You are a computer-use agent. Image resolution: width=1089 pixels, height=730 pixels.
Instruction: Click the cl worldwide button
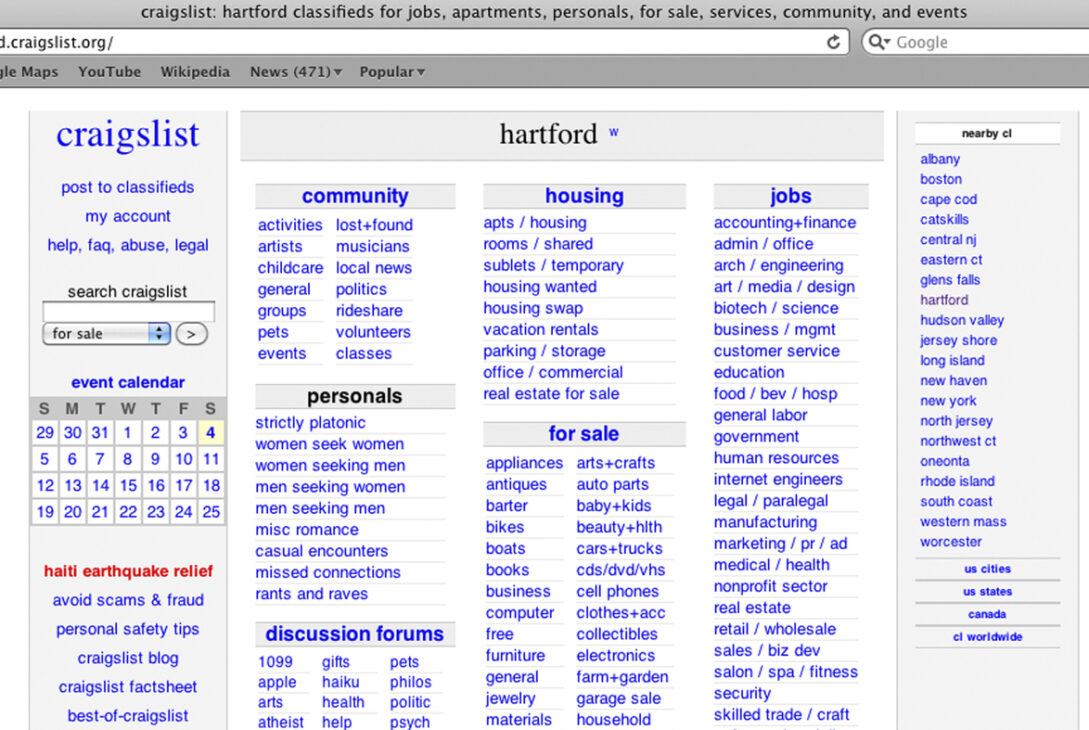pos(987,637)
